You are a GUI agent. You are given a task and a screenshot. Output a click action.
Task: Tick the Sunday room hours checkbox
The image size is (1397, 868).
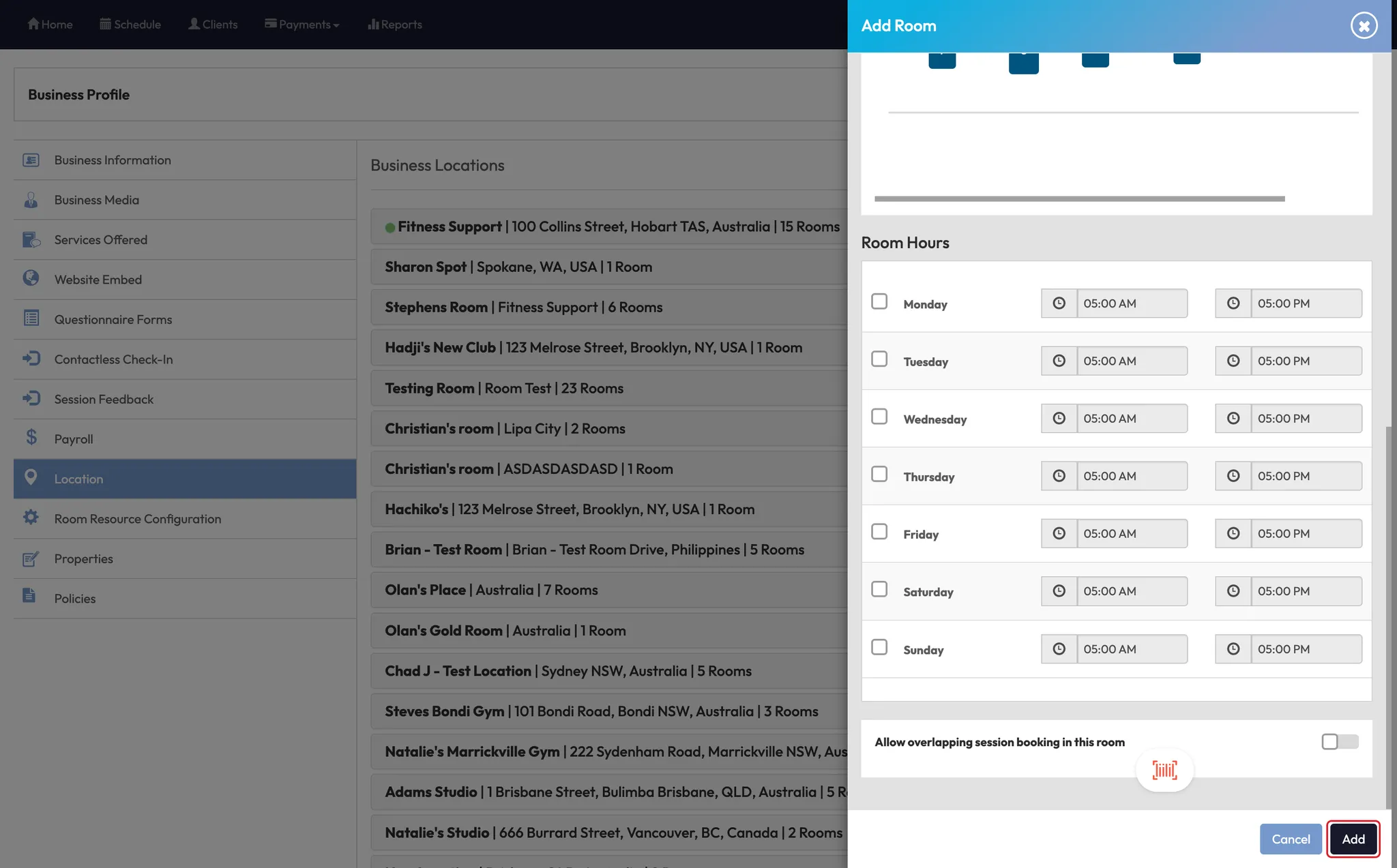879,647
